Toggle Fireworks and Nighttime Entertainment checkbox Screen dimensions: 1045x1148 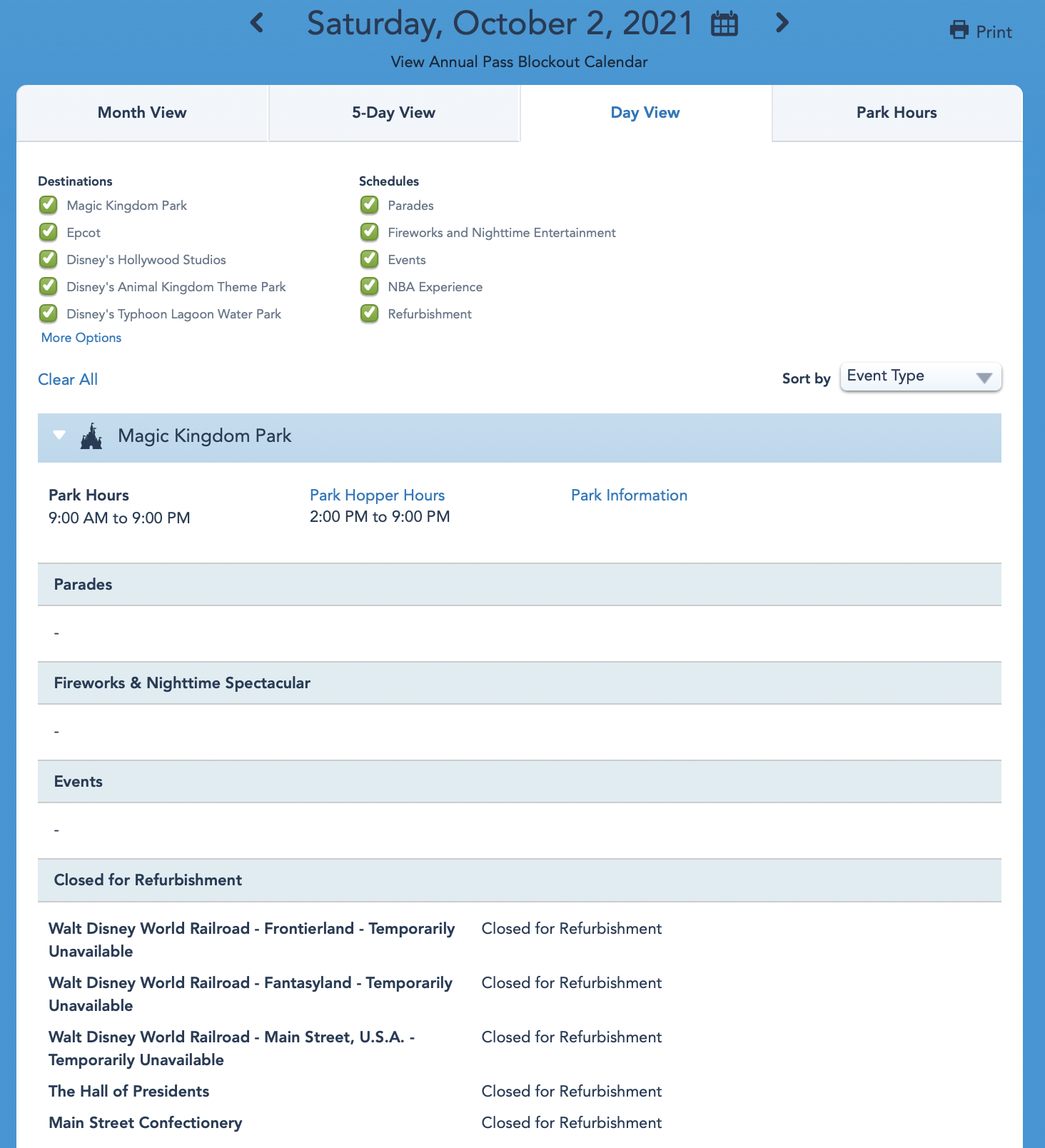click(370, 233)
